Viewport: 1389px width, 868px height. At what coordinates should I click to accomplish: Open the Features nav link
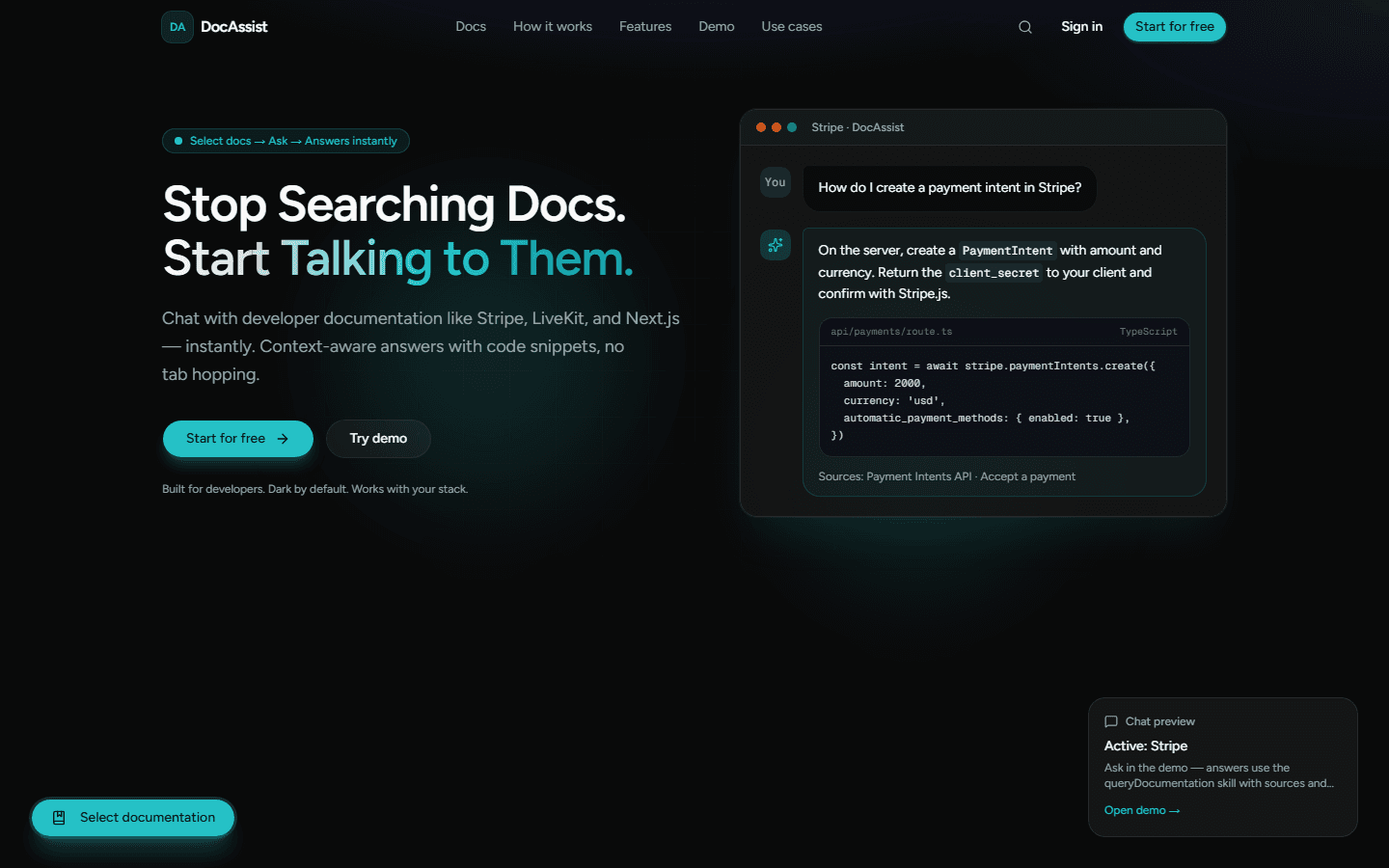645,27
